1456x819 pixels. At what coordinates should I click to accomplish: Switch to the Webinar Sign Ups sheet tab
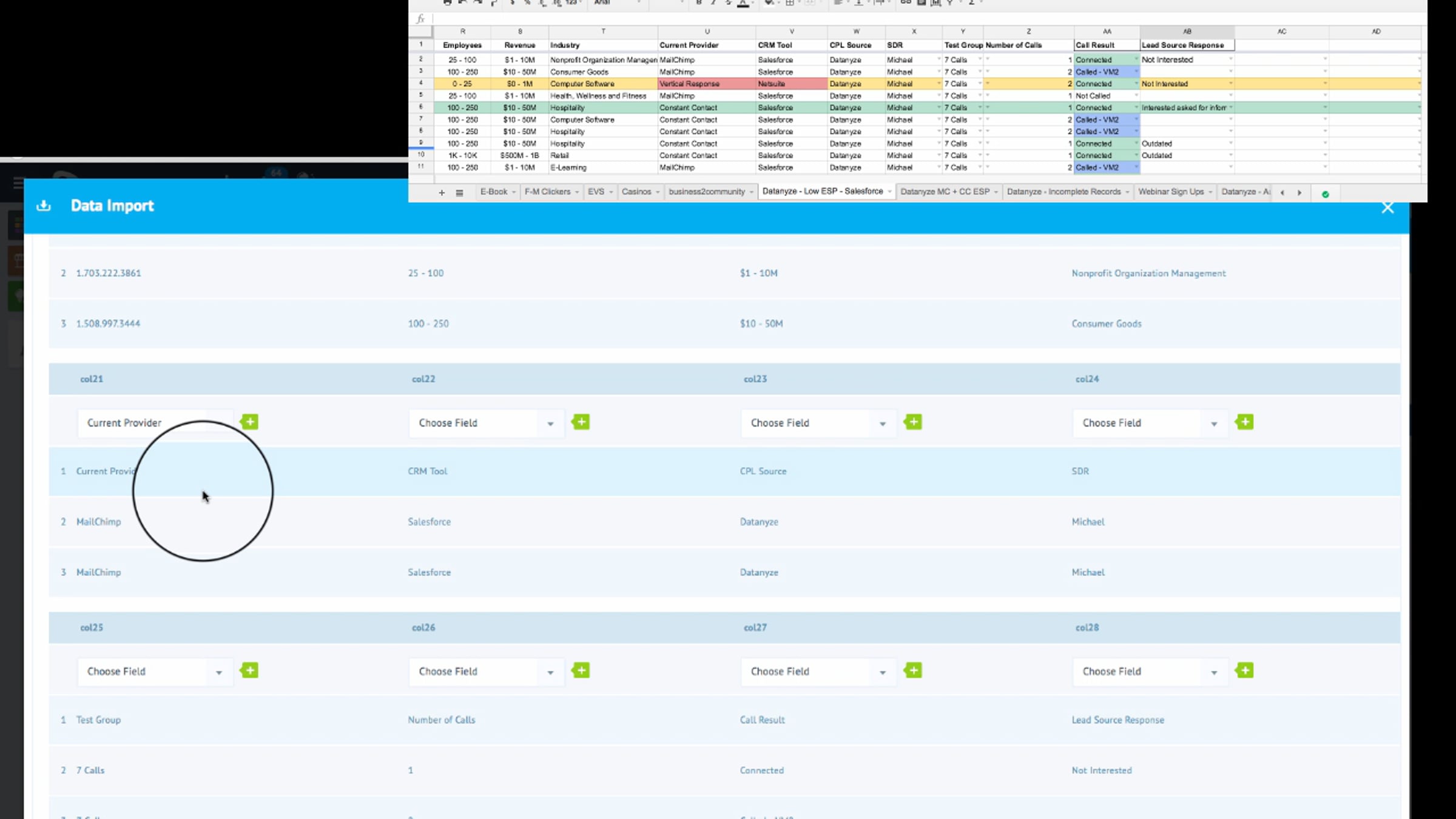tap(1170, 192)
